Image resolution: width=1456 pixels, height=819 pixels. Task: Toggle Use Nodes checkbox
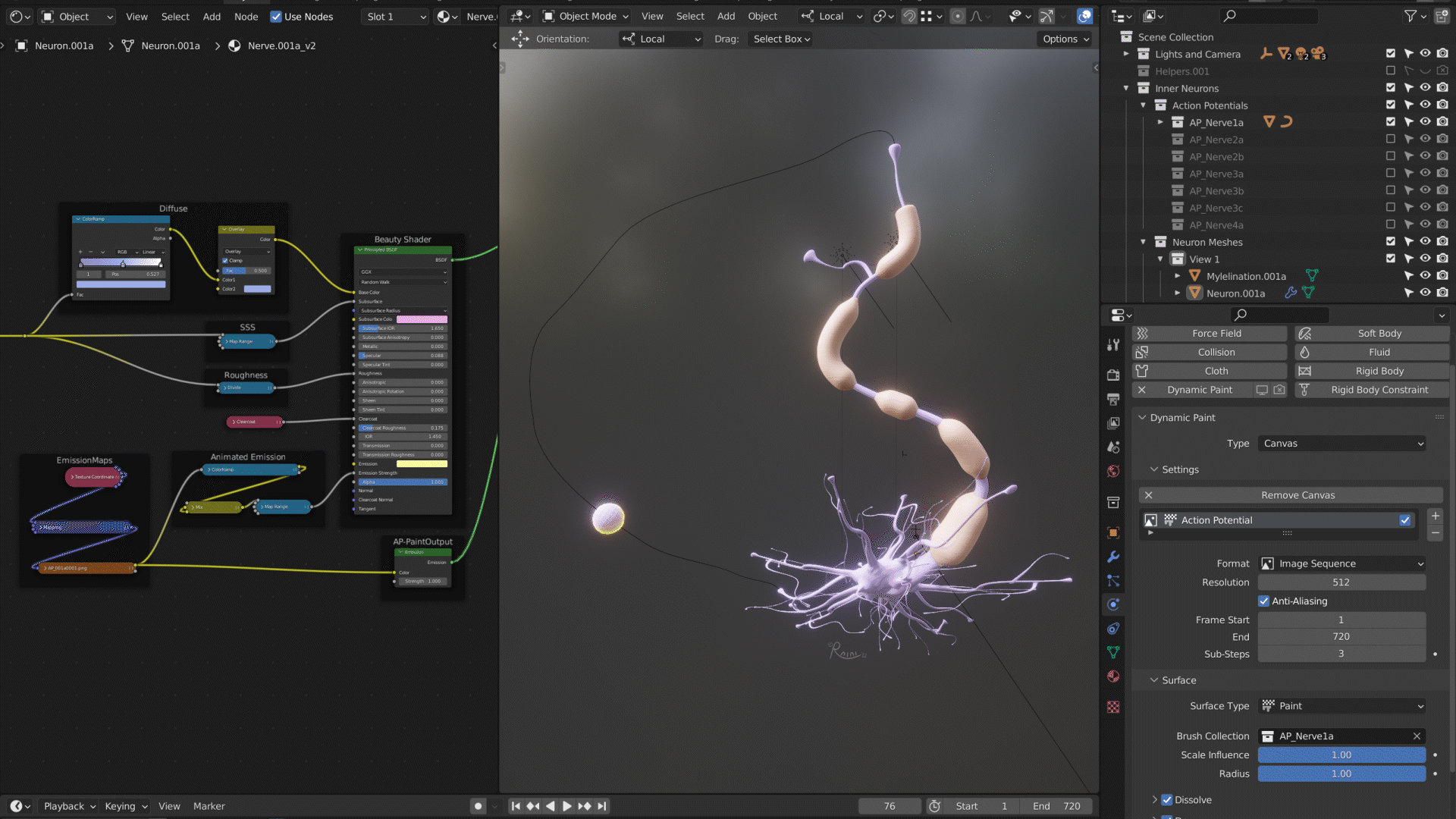tap(276, 17)
